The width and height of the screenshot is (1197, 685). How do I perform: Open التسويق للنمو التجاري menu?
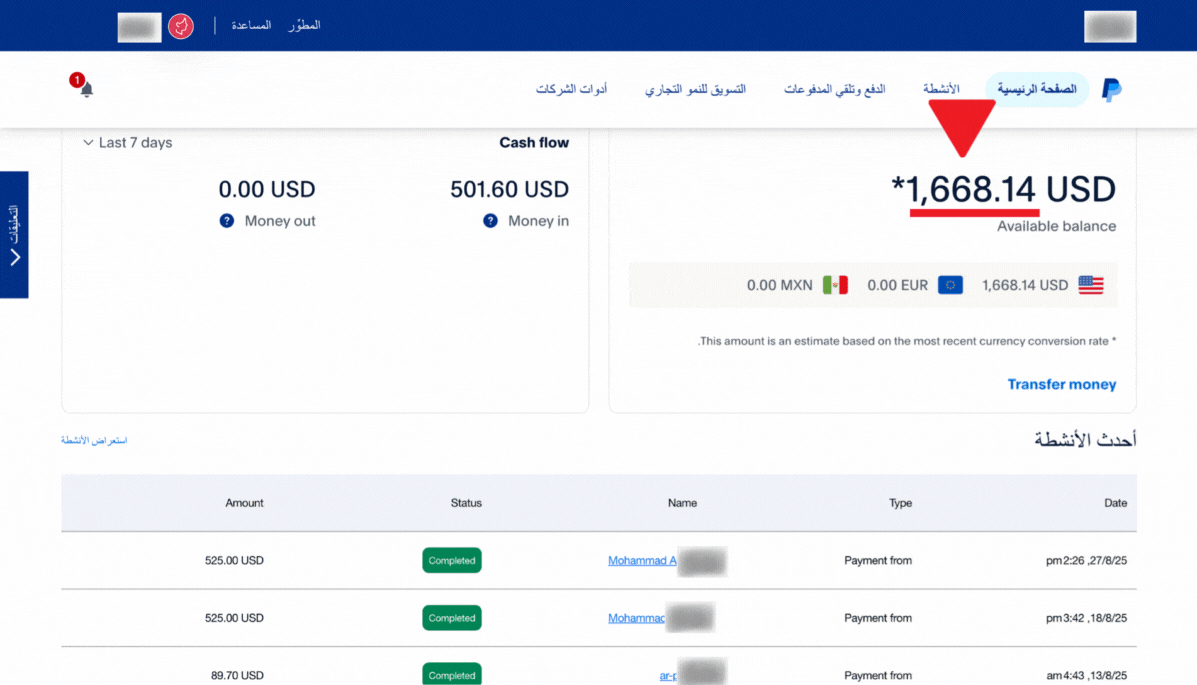point(695,90)
